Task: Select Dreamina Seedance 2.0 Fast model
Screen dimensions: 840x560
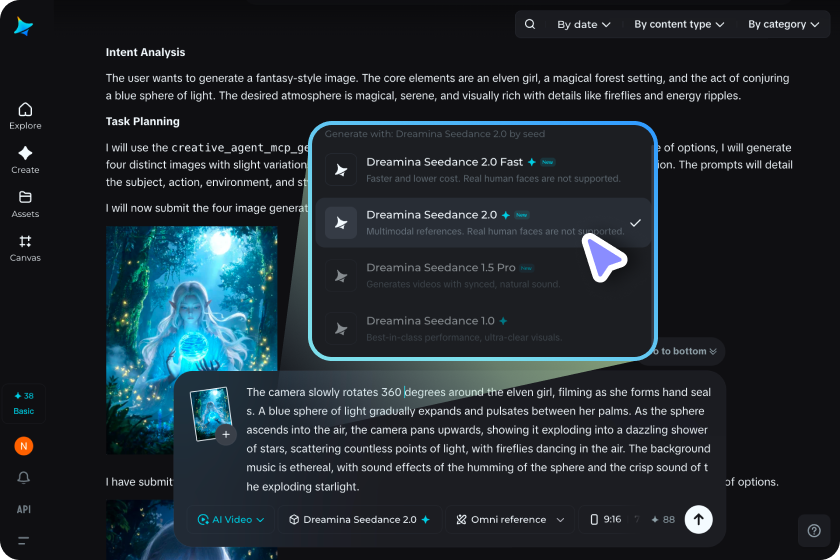Action: (482, 169)
